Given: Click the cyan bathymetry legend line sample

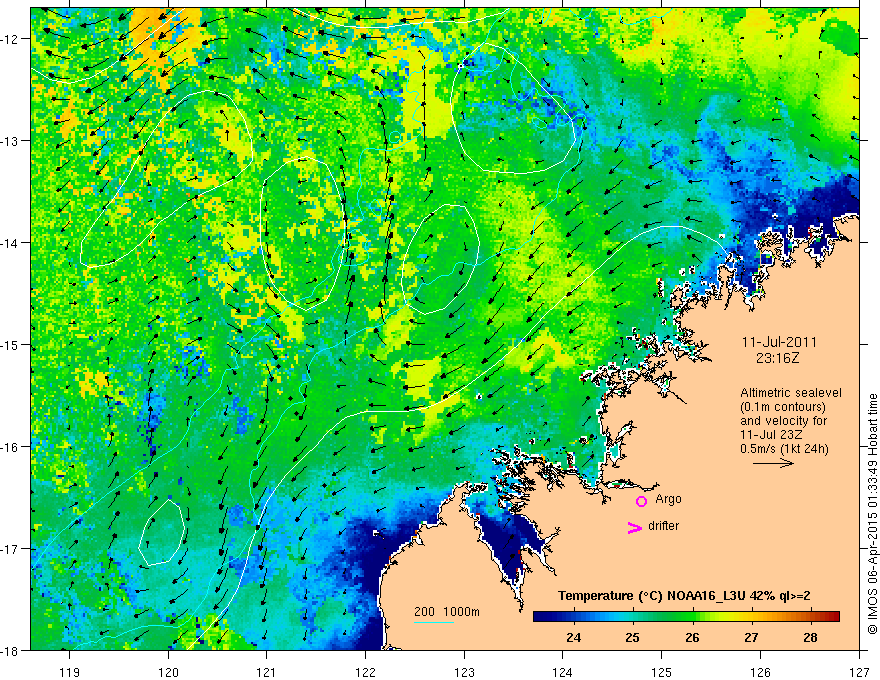Looking at the screenshot, I should [x=433, y=622].
